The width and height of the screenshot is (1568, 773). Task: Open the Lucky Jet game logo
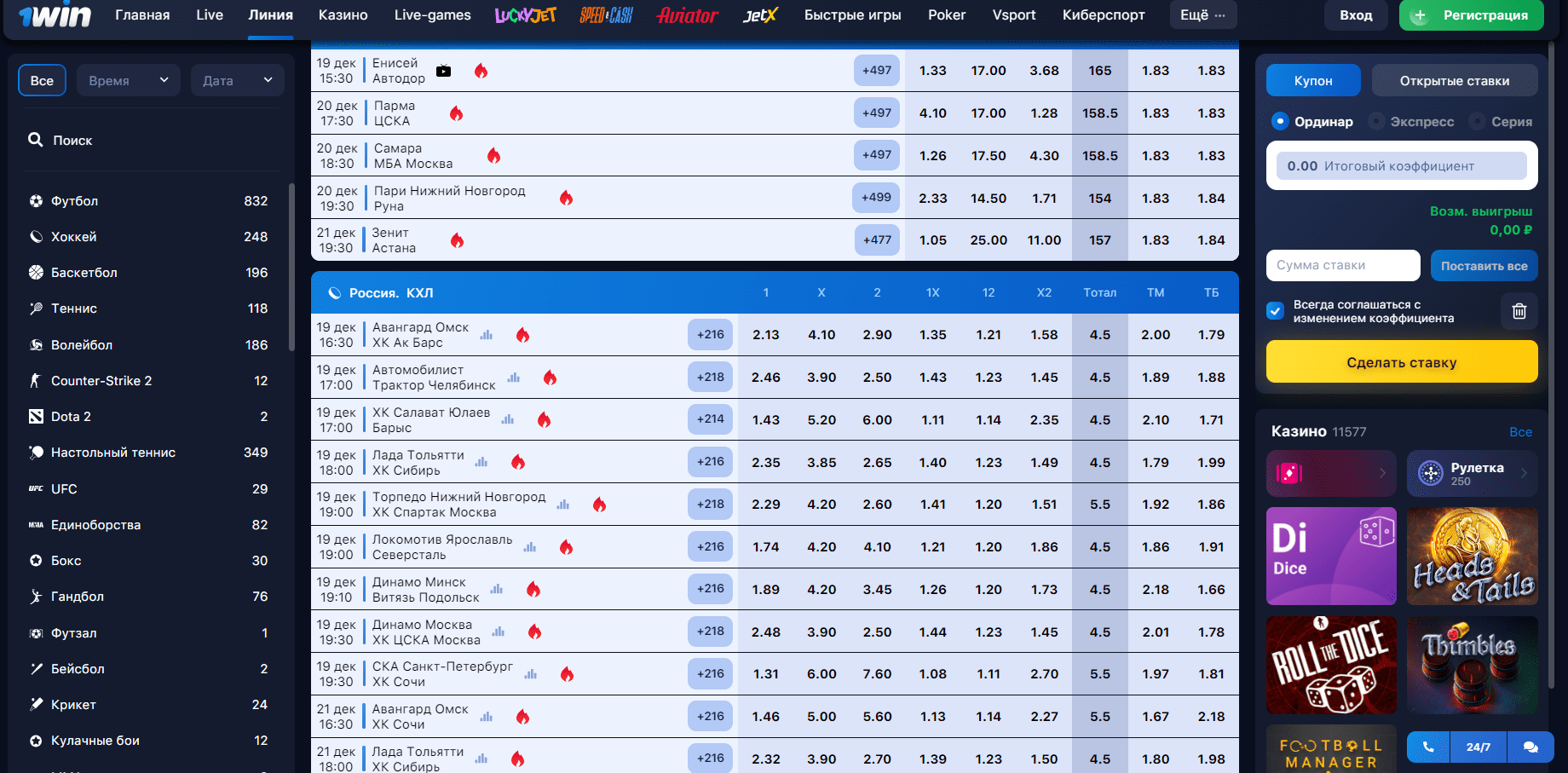[525, 14]
